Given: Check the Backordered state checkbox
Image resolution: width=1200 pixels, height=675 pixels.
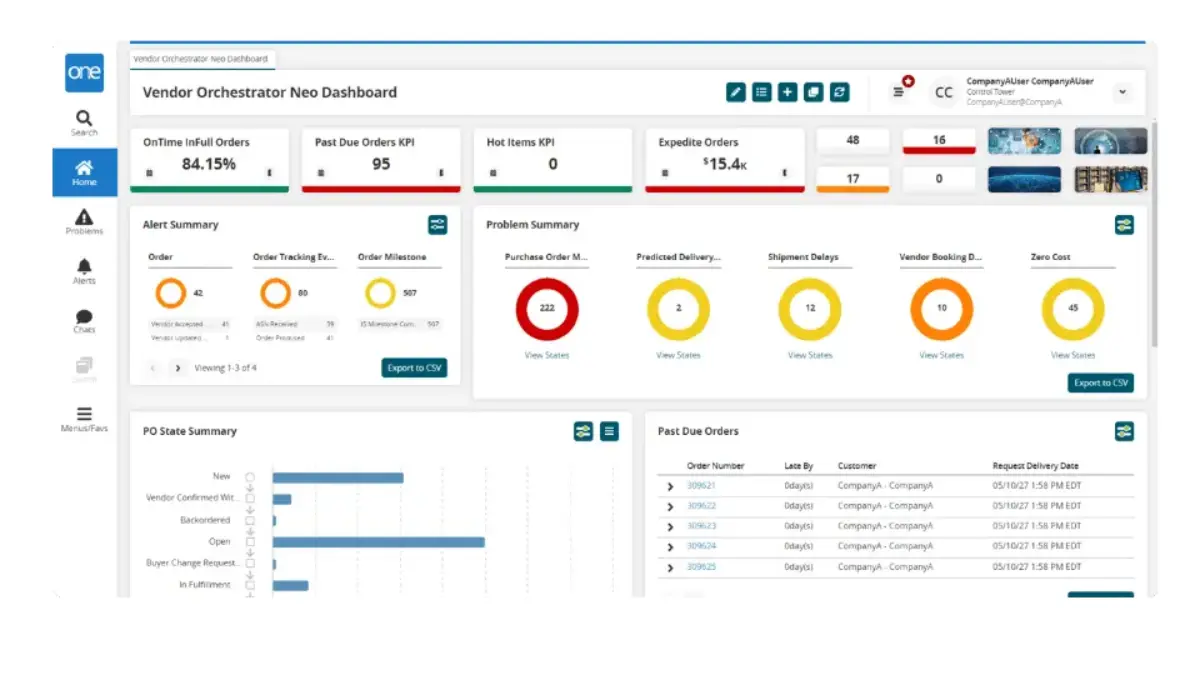Looking at the screenshot, I should (250, 520).
